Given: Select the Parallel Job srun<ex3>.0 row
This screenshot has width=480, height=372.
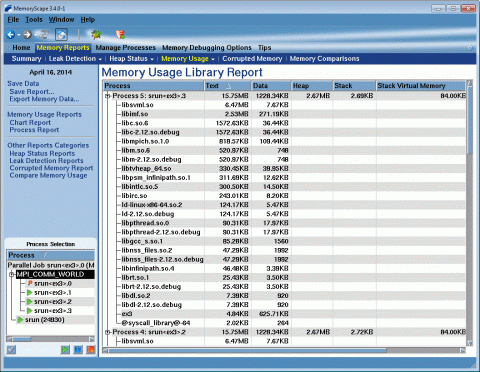Looking at the screenshot, I should point(51,265).
